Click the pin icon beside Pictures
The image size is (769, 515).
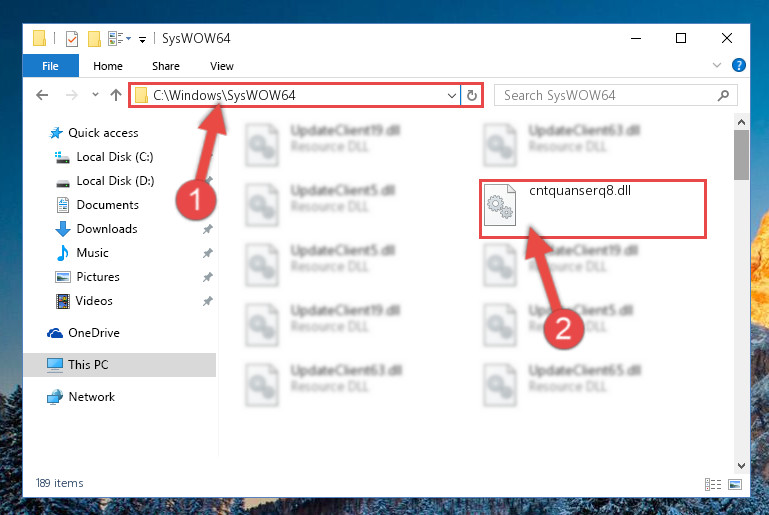[208, 277]
